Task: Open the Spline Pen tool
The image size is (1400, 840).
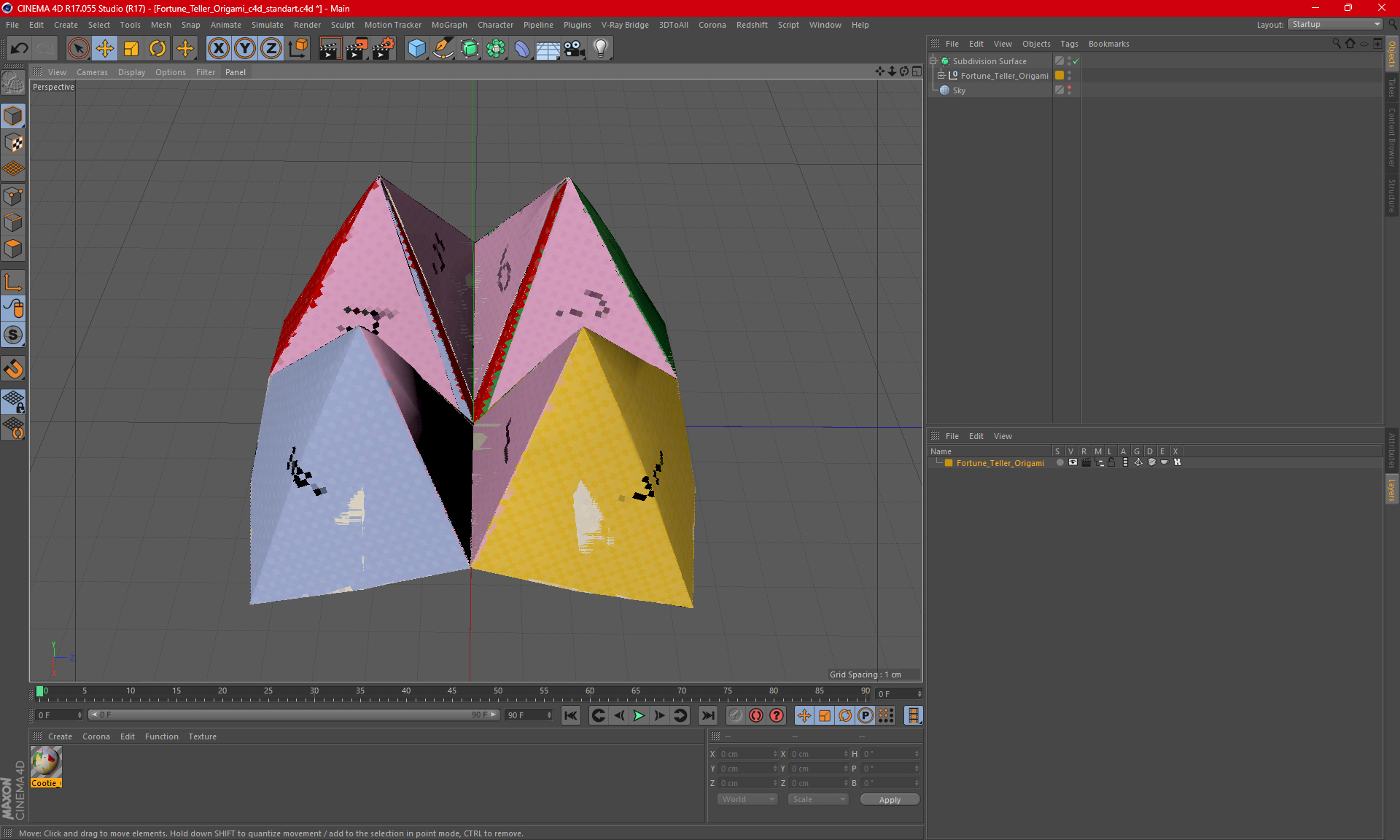Action: (x=443, y=49)
